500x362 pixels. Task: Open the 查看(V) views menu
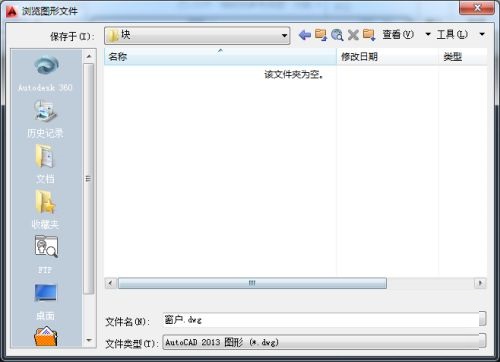click(x=398, y=34)
